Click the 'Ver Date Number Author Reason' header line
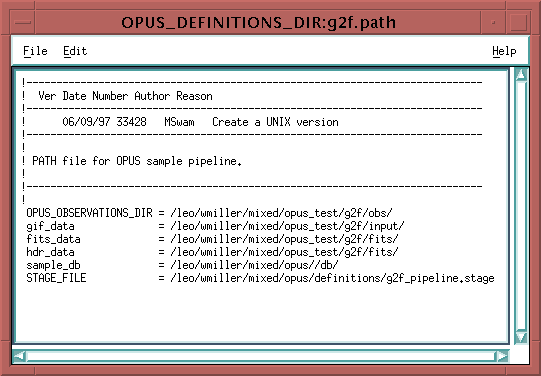 pyautogui.click(x=125, y=96)
